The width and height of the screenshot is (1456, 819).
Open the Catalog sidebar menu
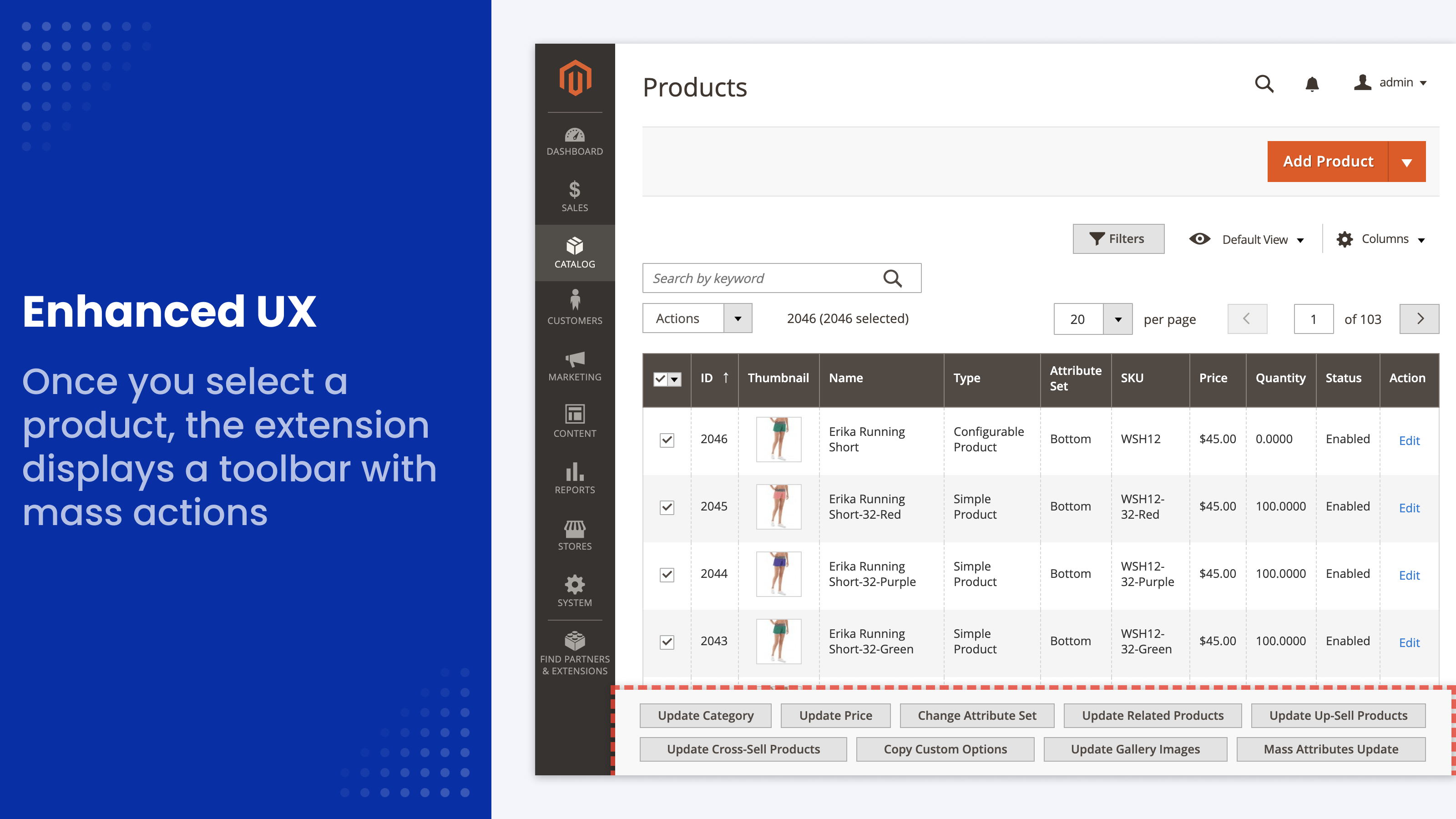click(x=575, y=253)
